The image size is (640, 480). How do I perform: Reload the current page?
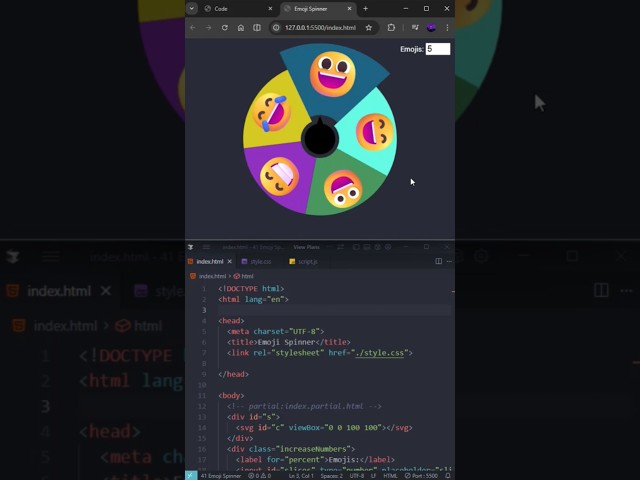224,27
